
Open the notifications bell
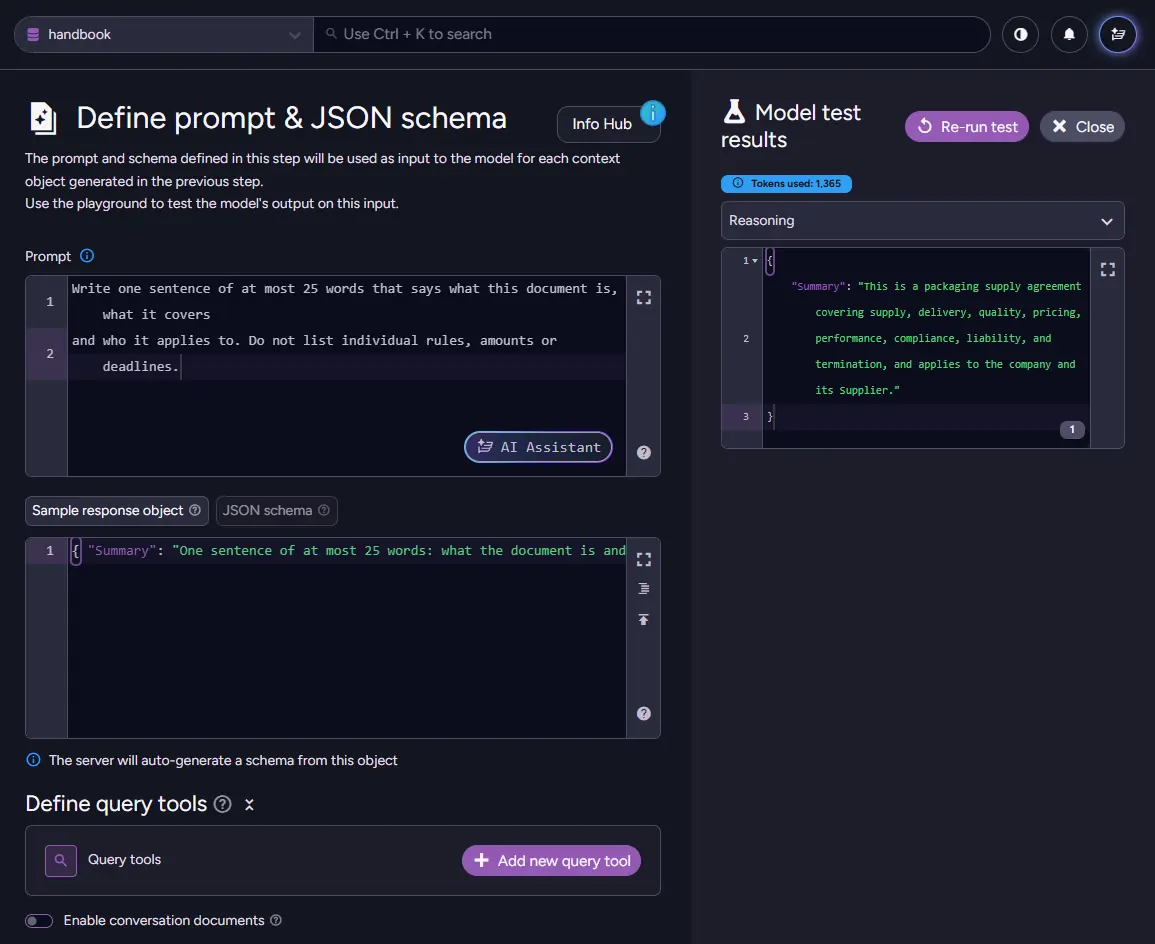point(1069,35)
